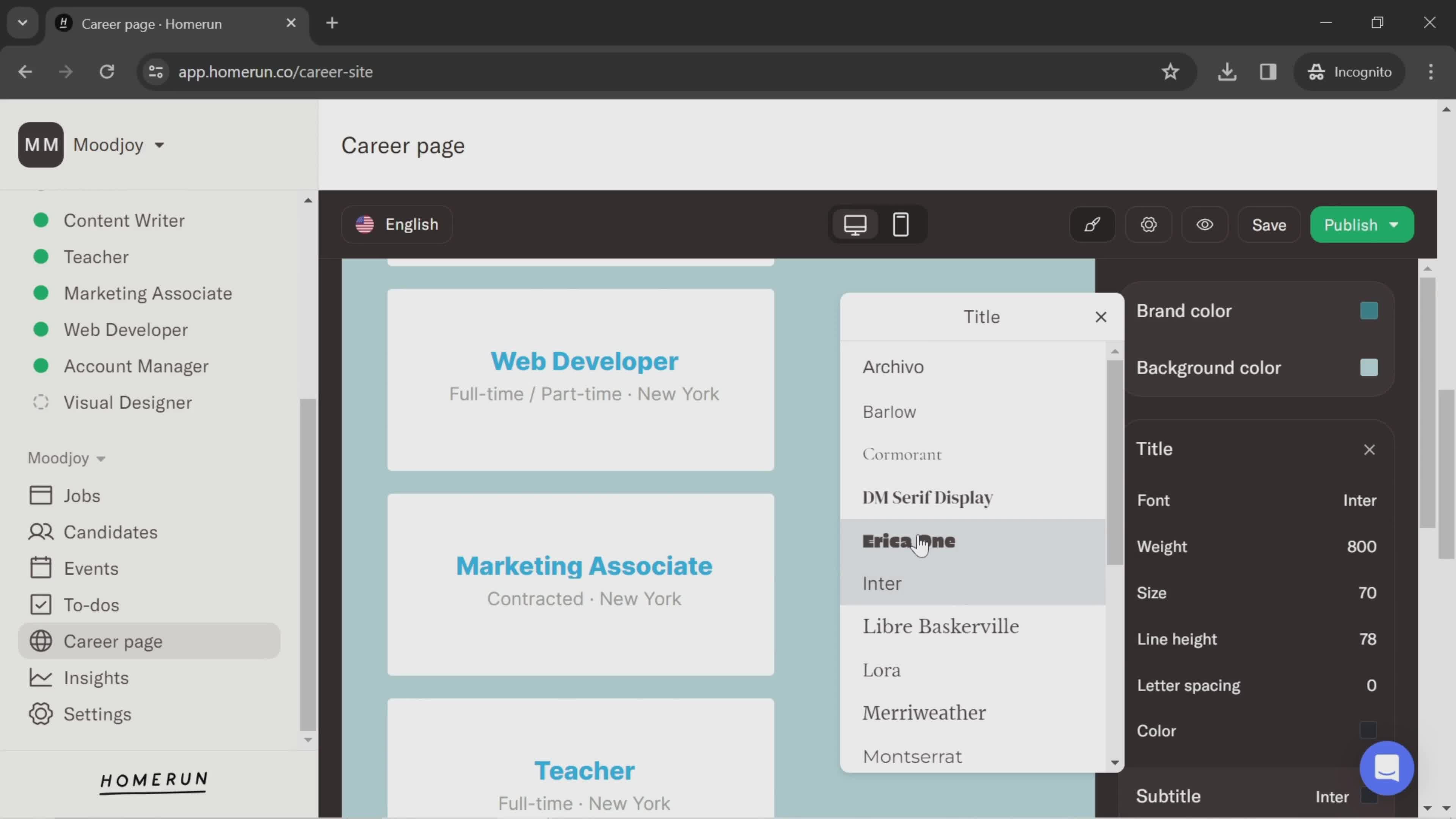Change the Title Font value Inter
Screen dimensions: 1456x819
coord(1359,500)
